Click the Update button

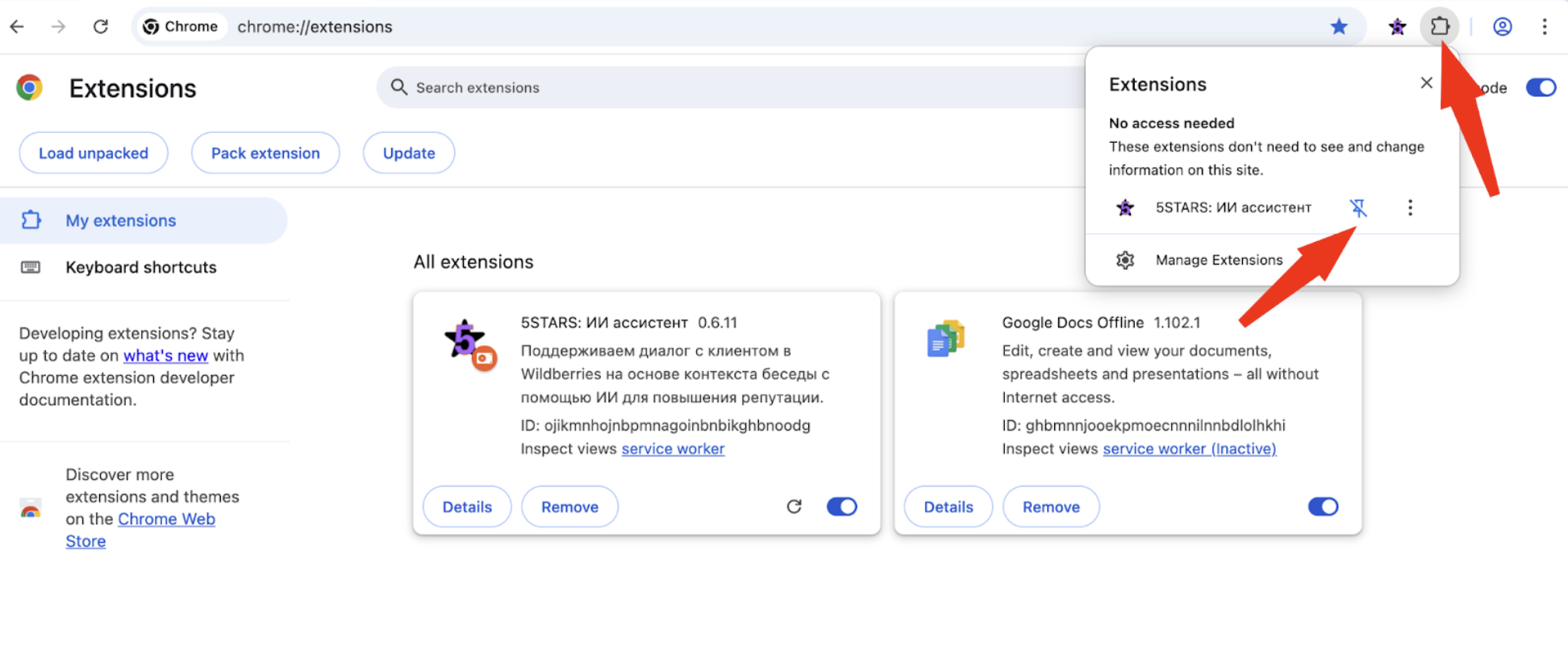(409, 153)
